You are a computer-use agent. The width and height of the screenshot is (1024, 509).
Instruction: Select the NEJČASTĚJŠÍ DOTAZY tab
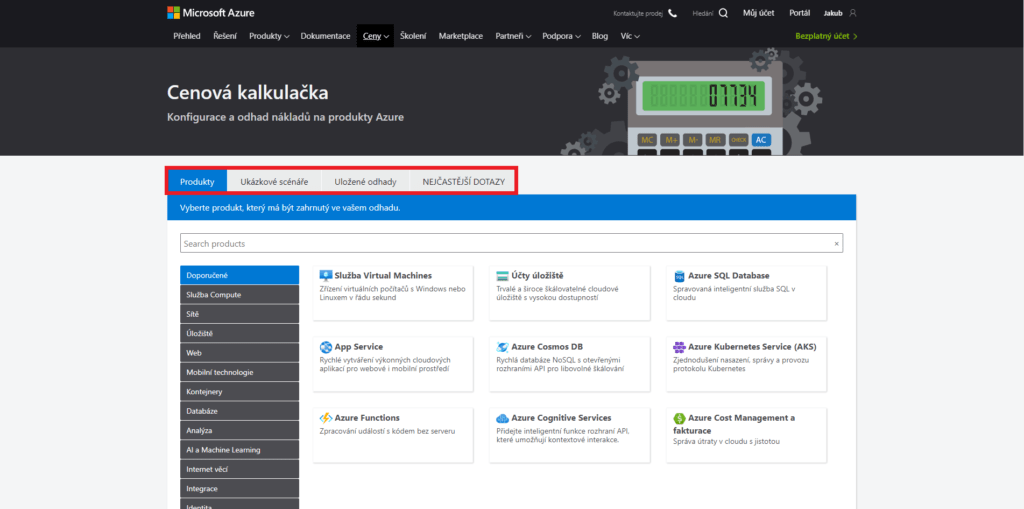(463, 182)
